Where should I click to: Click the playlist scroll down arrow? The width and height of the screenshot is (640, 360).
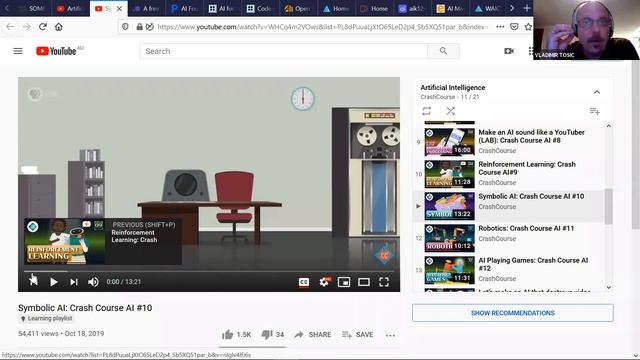pos(609,287)
